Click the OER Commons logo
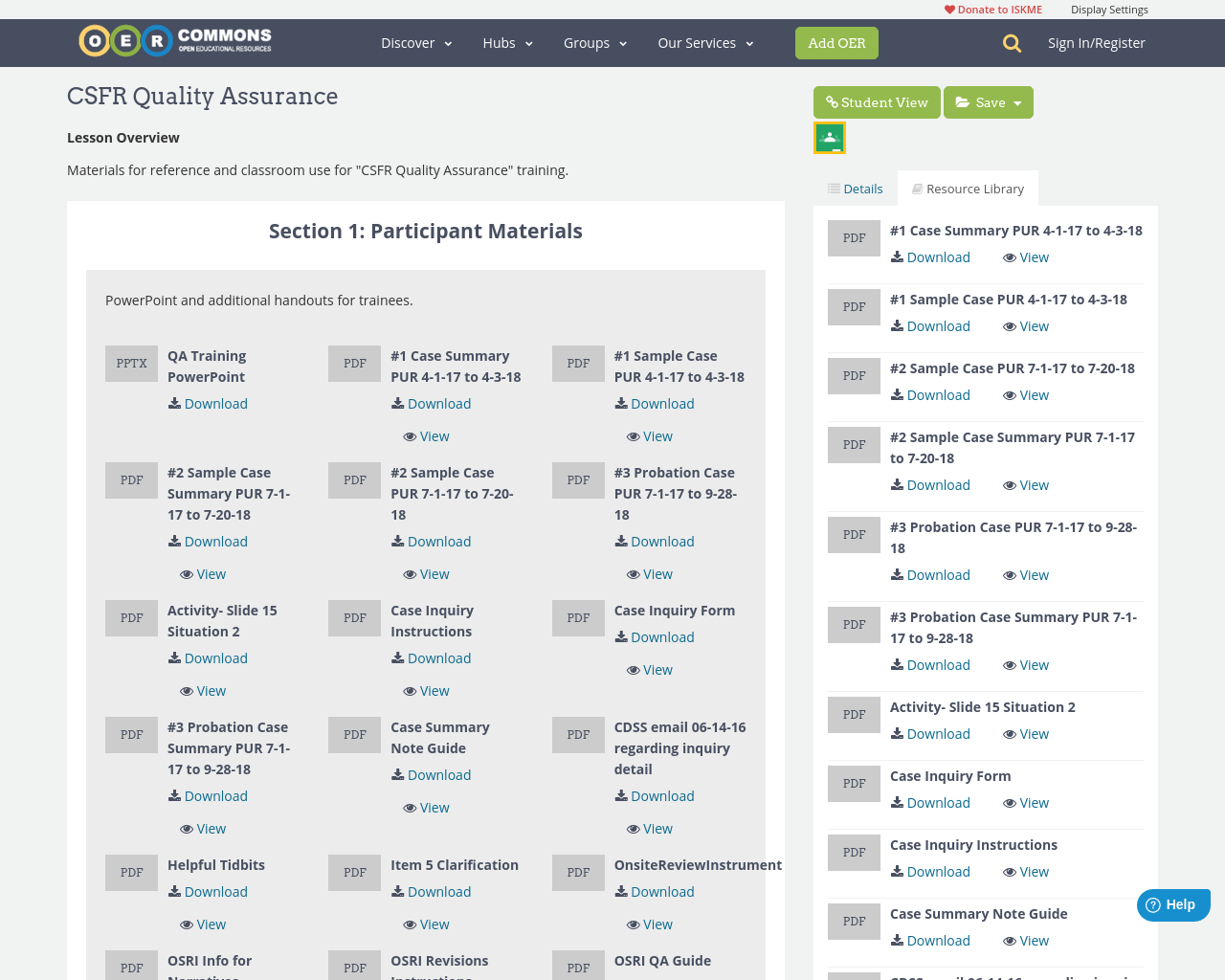This screenshot has width=1225, height=980. pos(174,40)
